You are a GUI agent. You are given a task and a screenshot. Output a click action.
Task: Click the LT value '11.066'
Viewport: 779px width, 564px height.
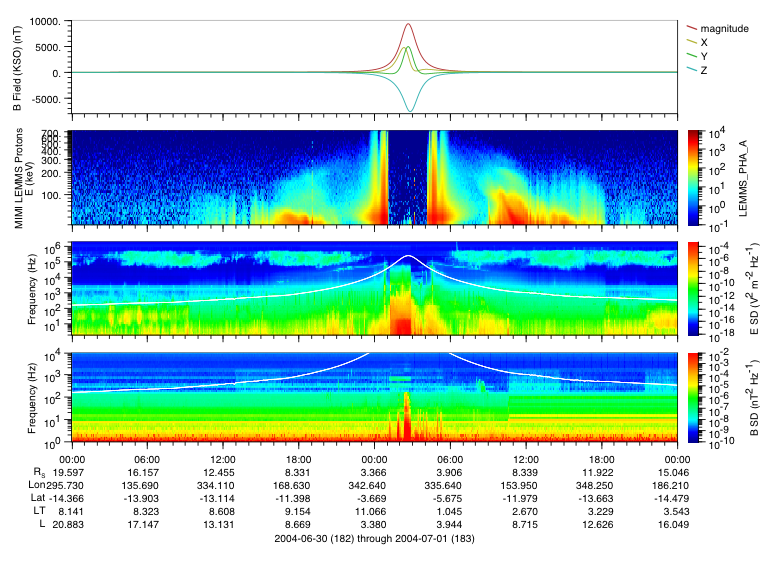point(371,511)
